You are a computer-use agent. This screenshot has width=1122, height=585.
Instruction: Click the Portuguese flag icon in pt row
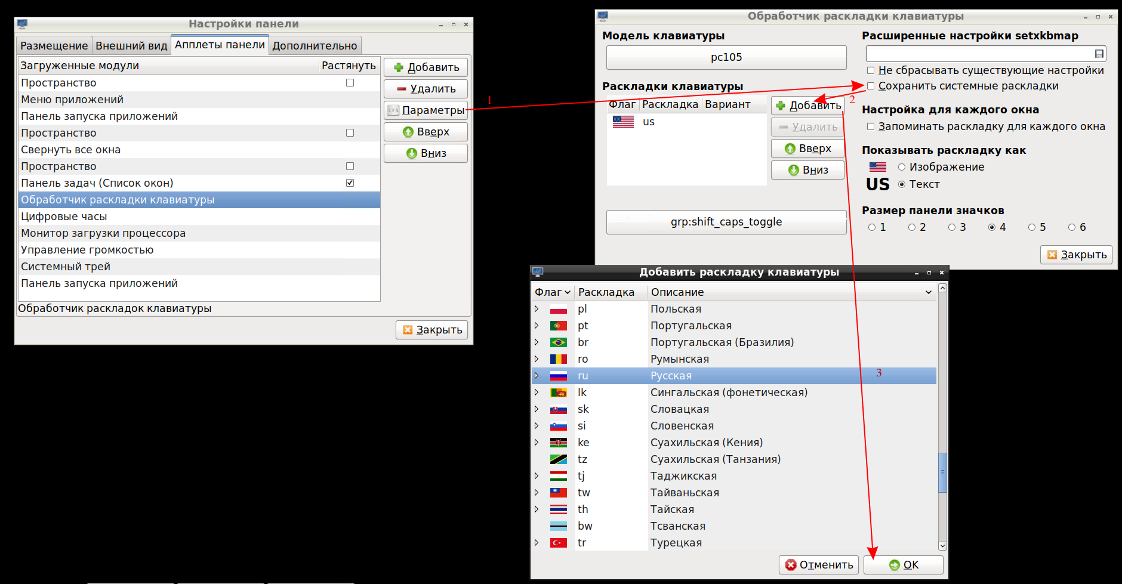pyautogui.click(x=558, y=326)
